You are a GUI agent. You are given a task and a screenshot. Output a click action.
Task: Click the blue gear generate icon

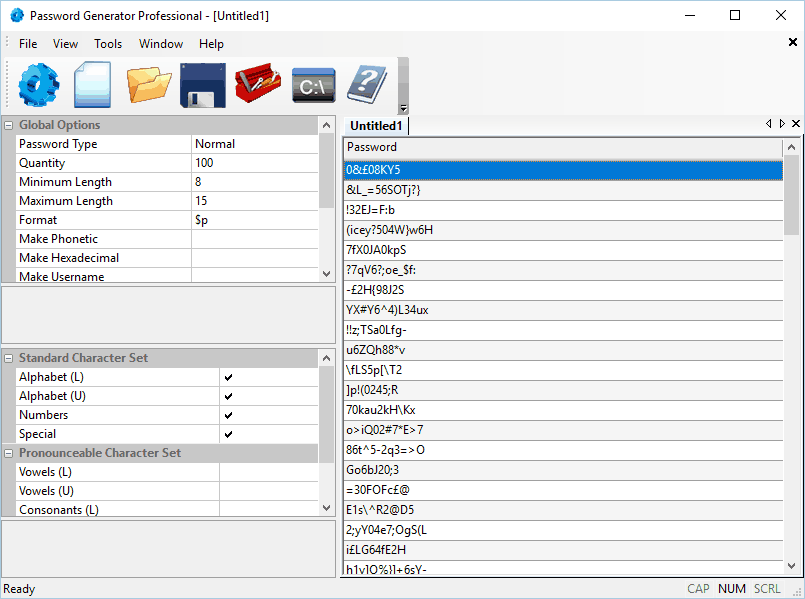click(39, 85)
